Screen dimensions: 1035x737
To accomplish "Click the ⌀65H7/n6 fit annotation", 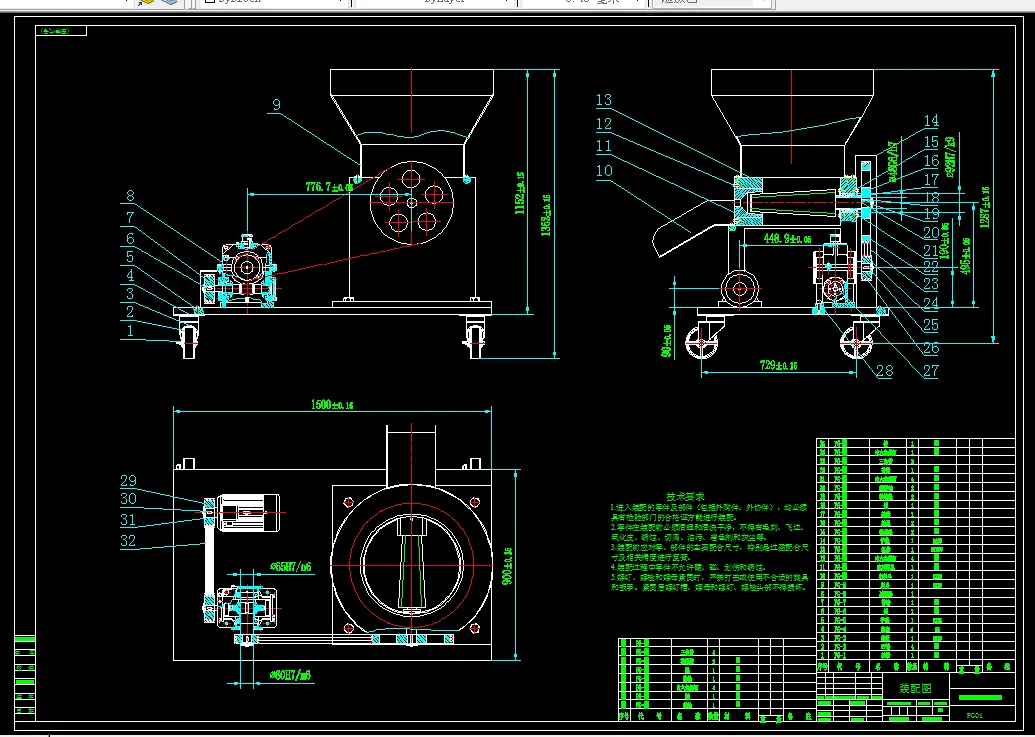I will (290, 567).
